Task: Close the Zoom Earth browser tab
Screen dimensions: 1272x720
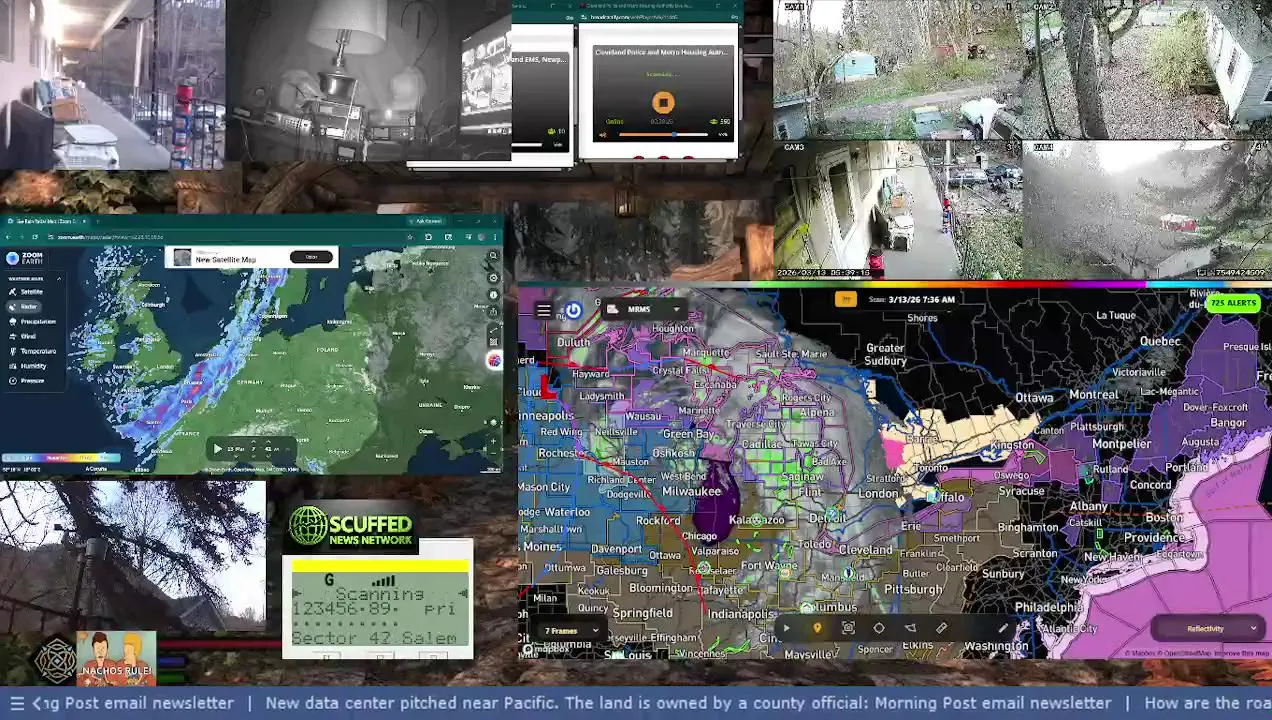Action: (84, 221)
